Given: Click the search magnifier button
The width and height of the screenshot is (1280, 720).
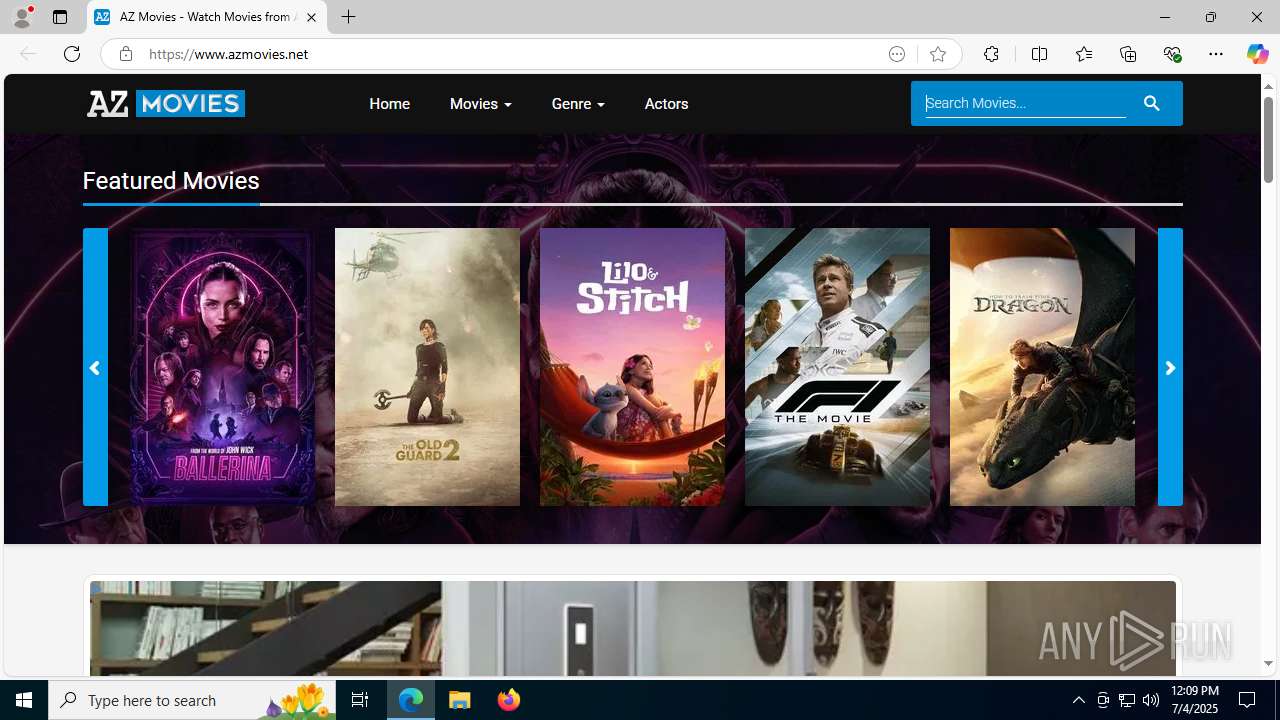Looking at the screenshot, I should click(x=1151, y=103).
